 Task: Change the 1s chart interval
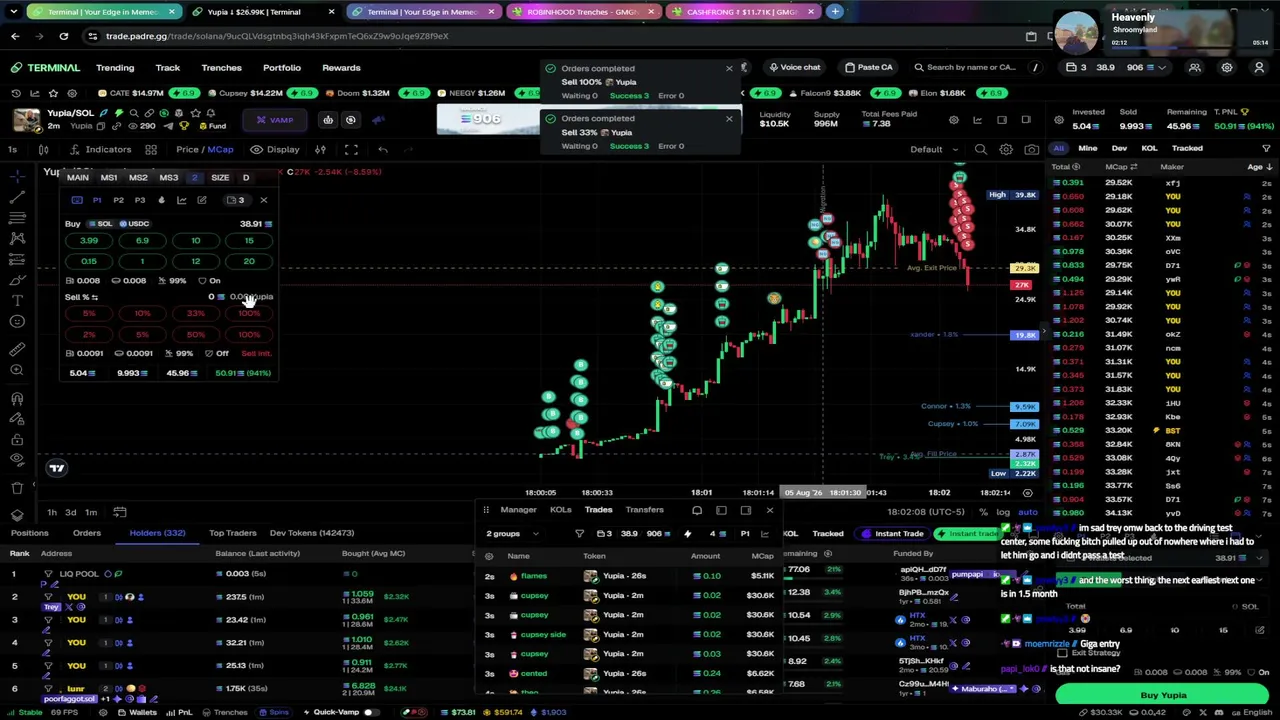12,150
